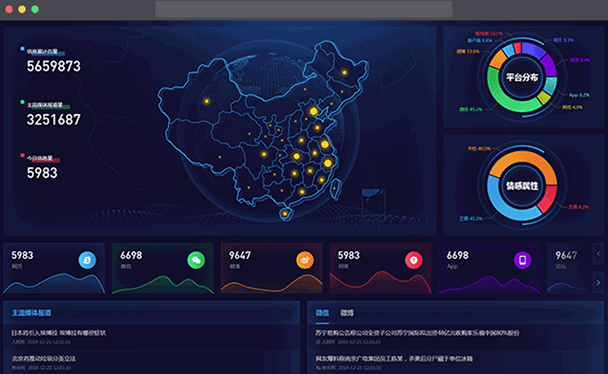Click the red round icon on the red 5983 card
This screenshot has width=608, height=374.
click(x=414, y=260)
